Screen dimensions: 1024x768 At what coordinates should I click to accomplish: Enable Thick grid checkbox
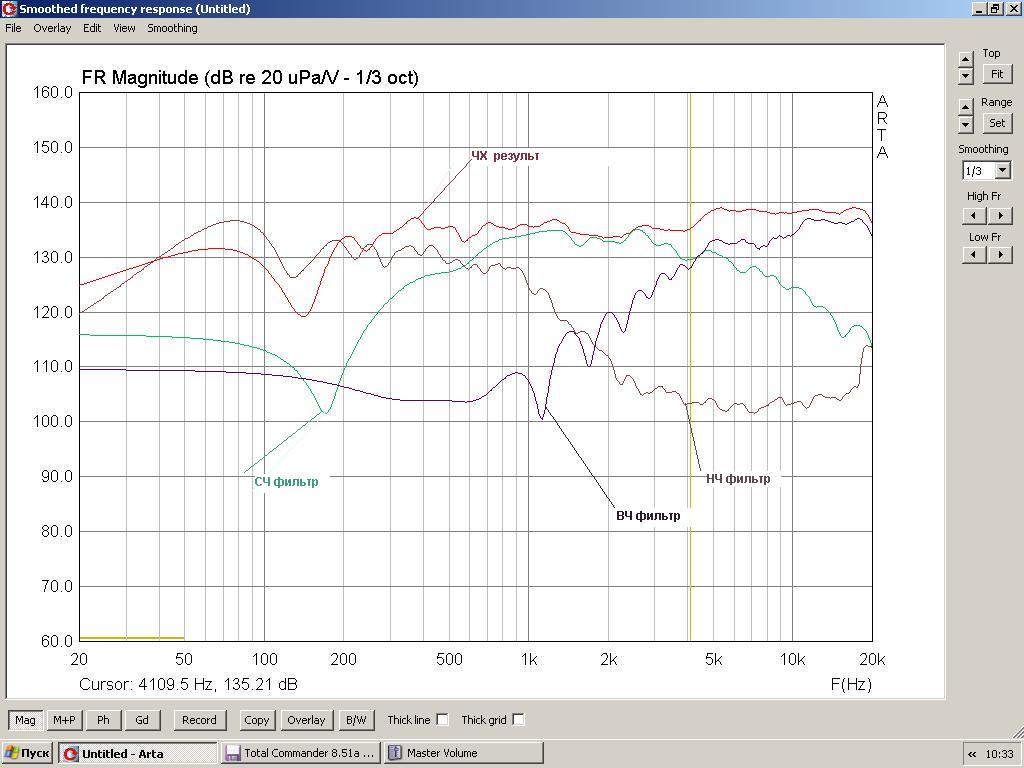(518, 720)
